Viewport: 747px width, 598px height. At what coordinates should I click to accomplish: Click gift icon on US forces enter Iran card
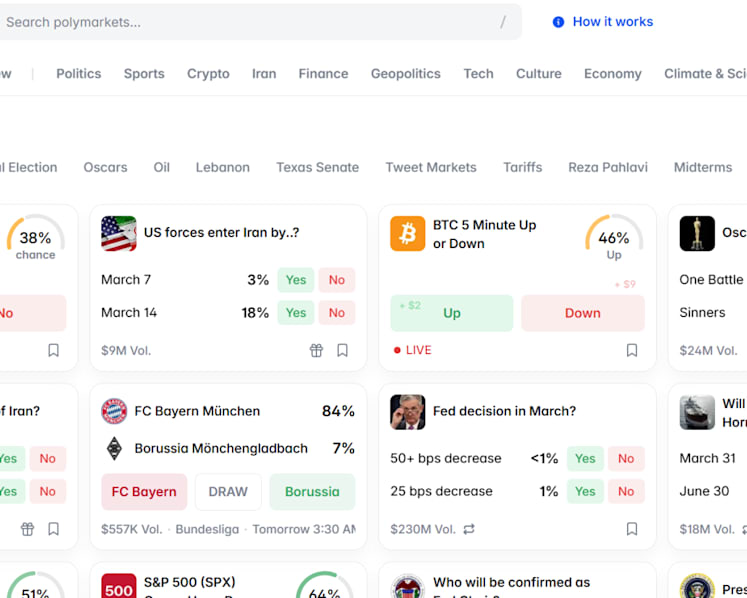tap(316, 350)
